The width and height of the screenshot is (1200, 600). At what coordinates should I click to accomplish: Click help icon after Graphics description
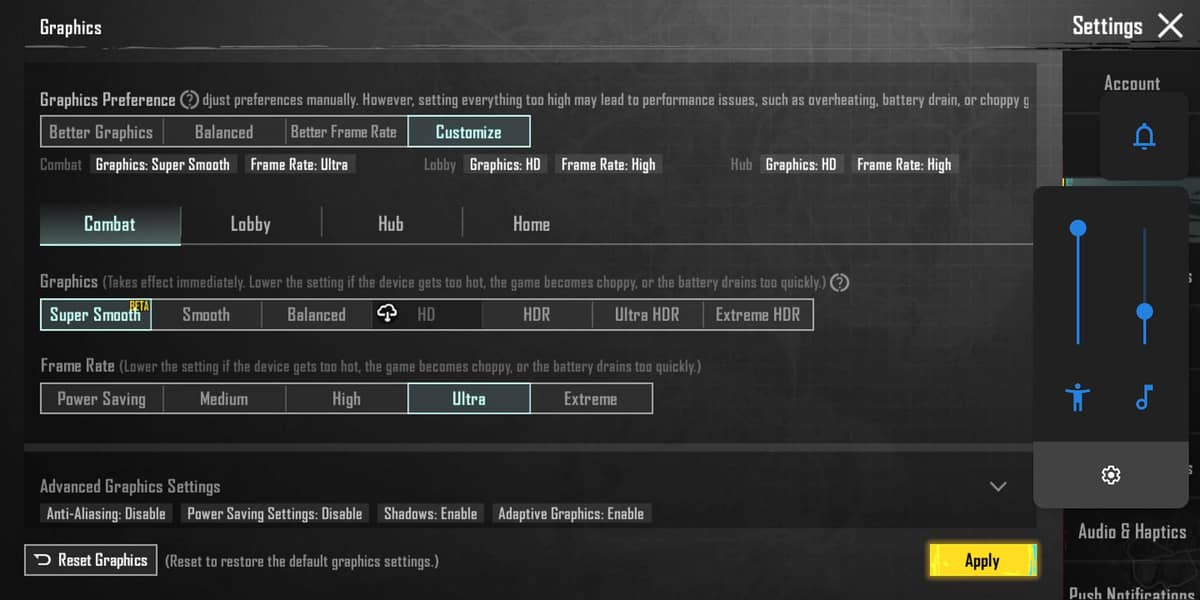(x=840, y=283)
